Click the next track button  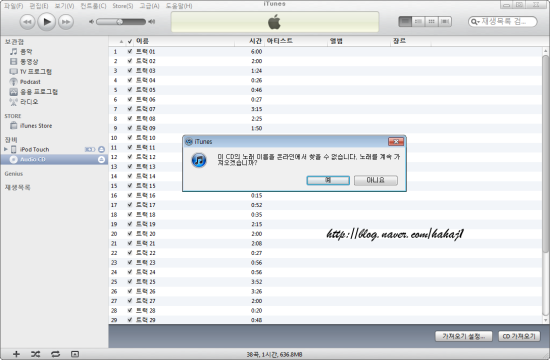(66, 22)
